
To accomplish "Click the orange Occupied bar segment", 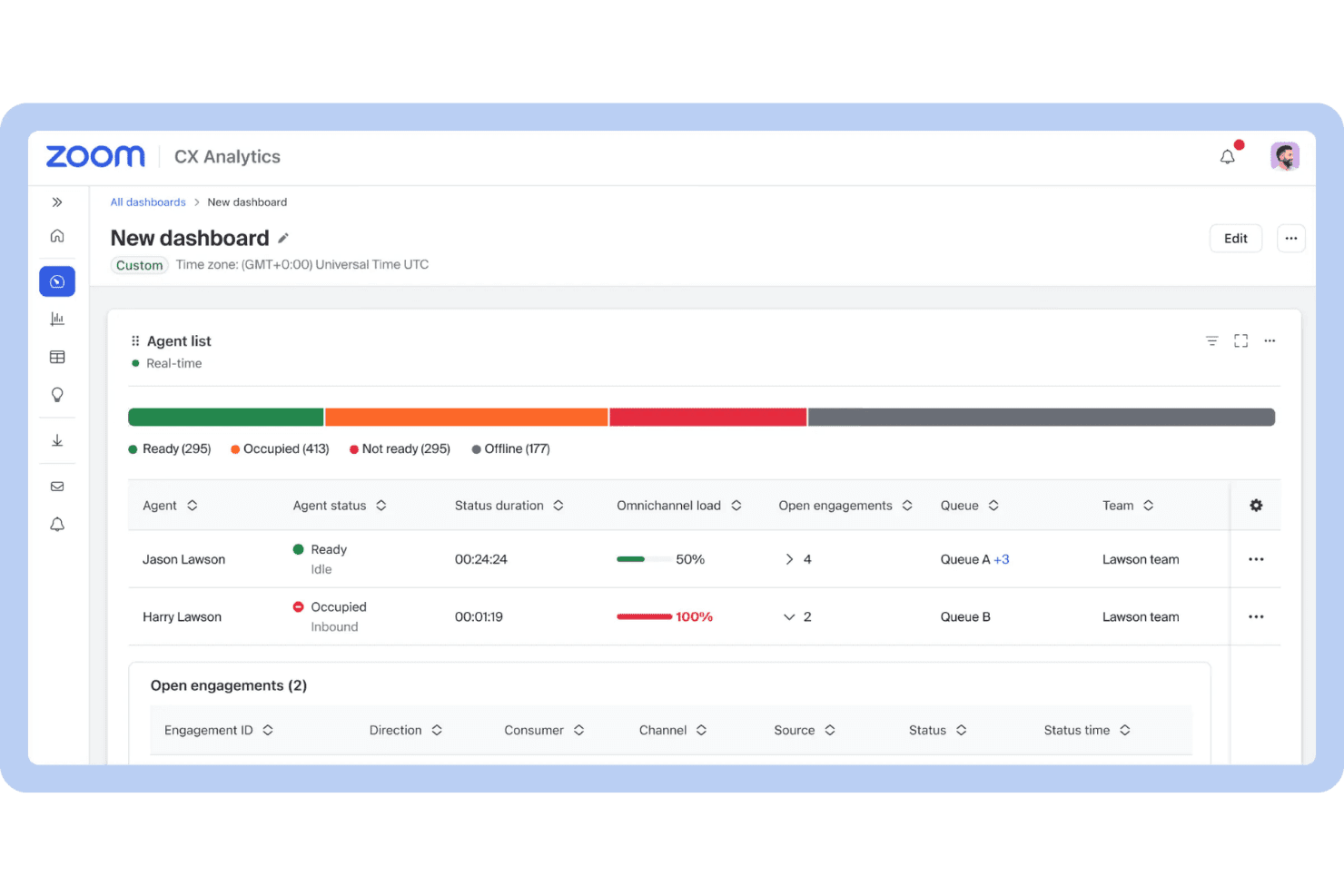I will (467, 418).
